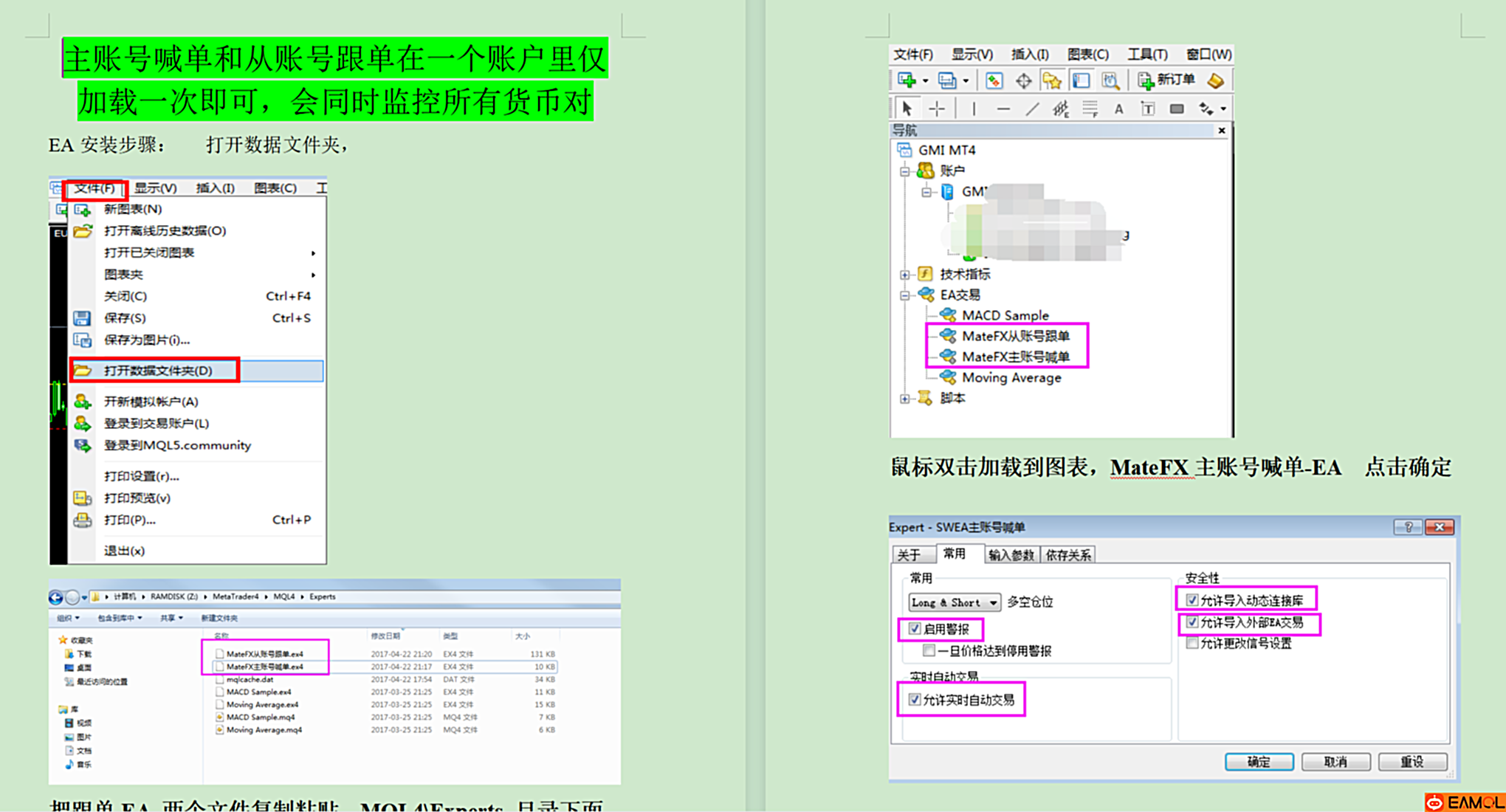Select the trendline tool
1506x812 pixels.
(1032, 109)
